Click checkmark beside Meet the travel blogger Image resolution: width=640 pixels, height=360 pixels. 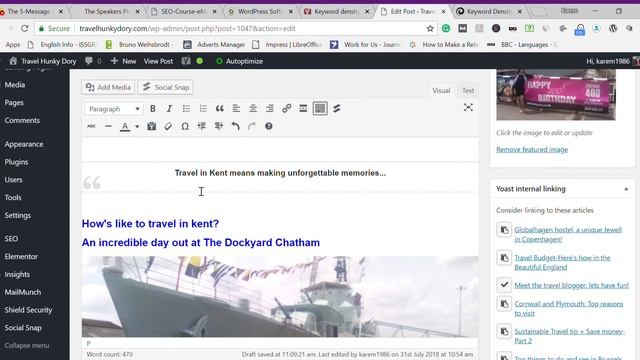[x=504, y=284]
